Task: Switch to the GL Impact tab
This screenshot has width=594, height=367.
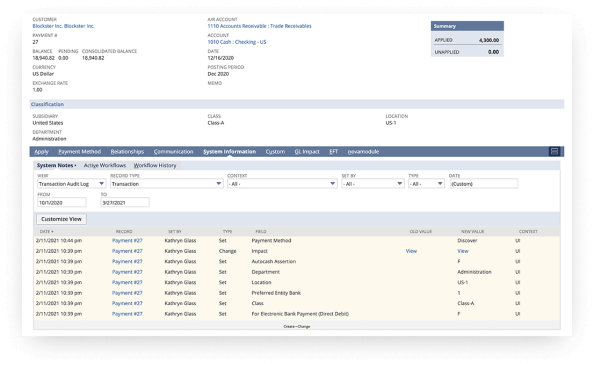Action: 307,151
